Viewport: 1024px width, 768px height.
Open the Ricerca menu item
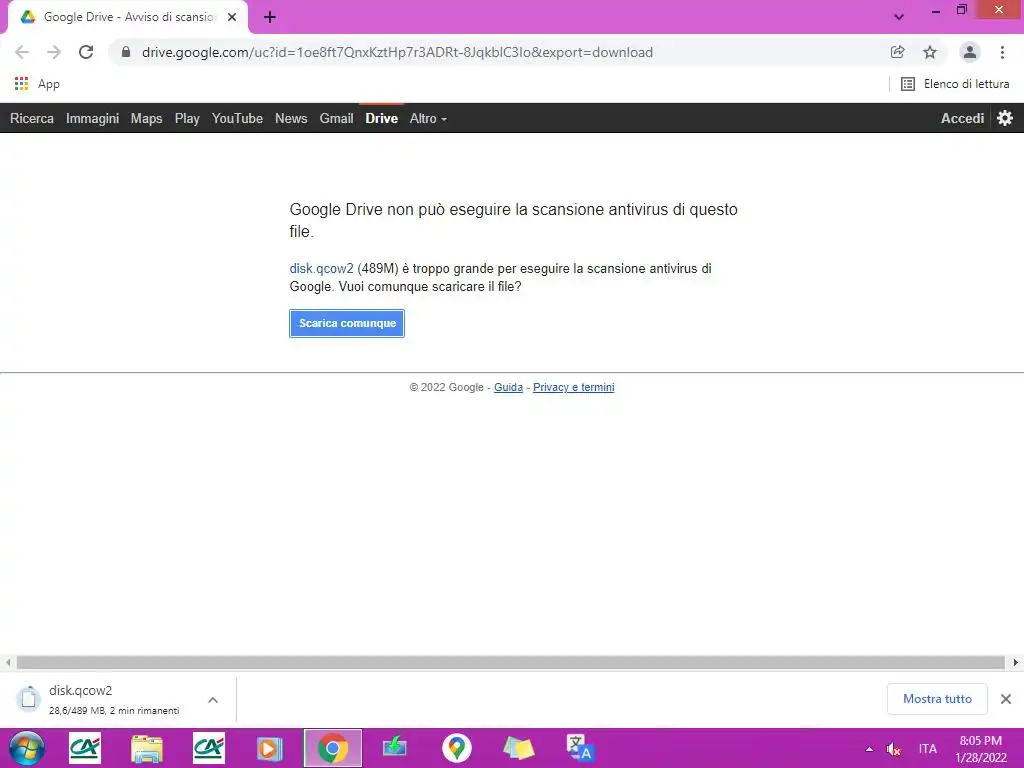(x=31, y=118)
